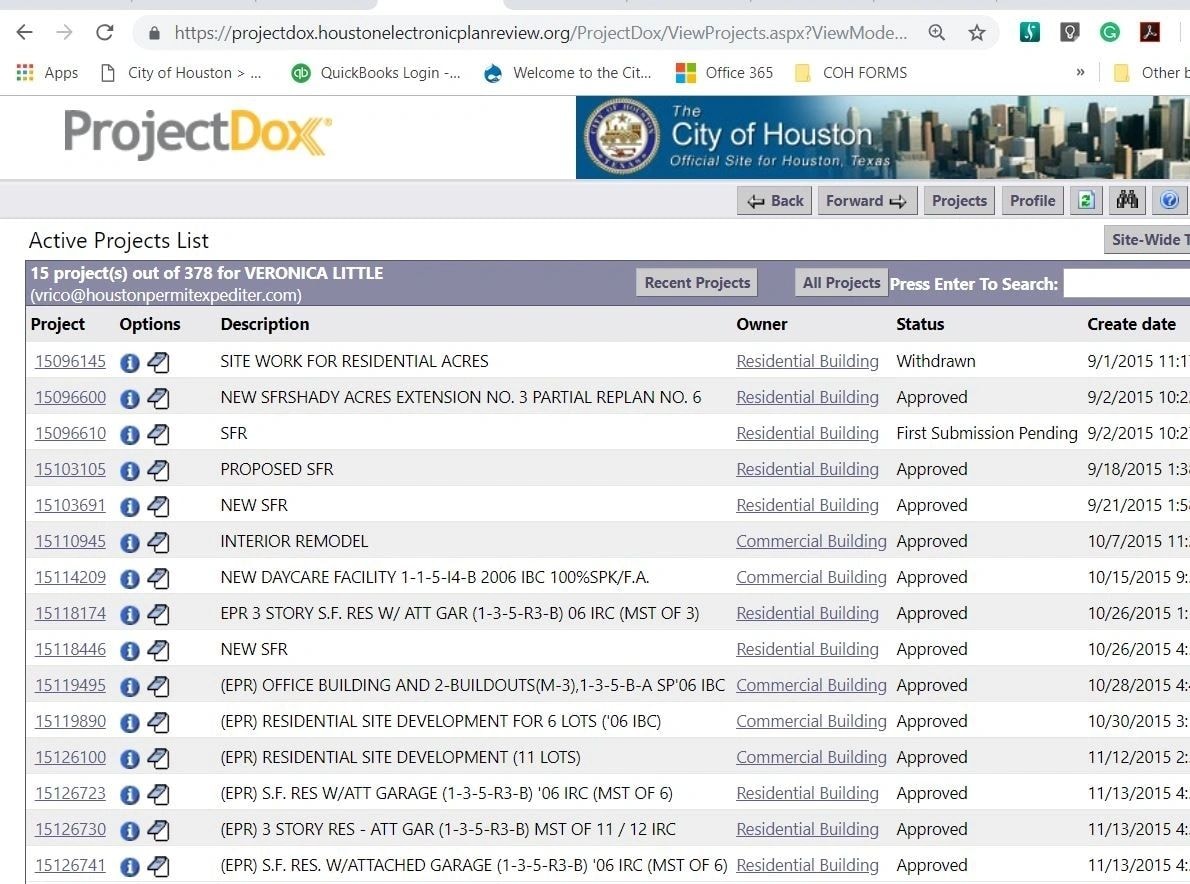Open the Apps bookmarks shortcut
Image resolution: width=1190 pixels, height=884 pixels.
(x=47, y=73)
